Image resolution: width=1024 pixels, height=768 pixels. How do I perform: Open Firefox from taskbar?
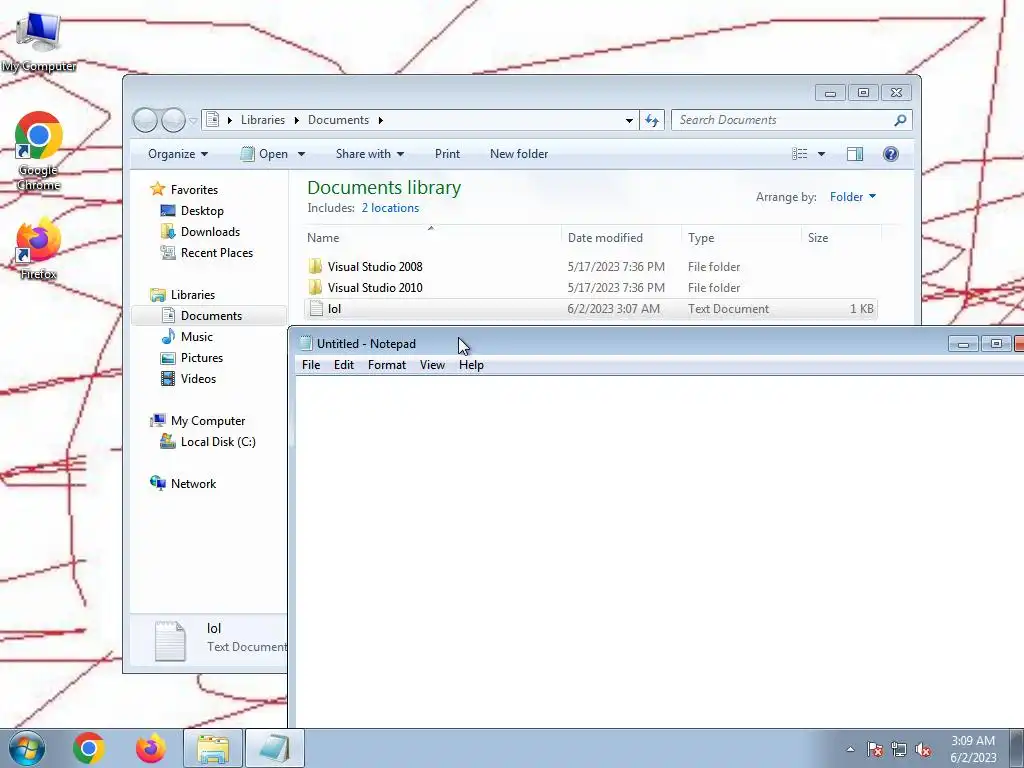pyautogui.click(x=151, y=748)
